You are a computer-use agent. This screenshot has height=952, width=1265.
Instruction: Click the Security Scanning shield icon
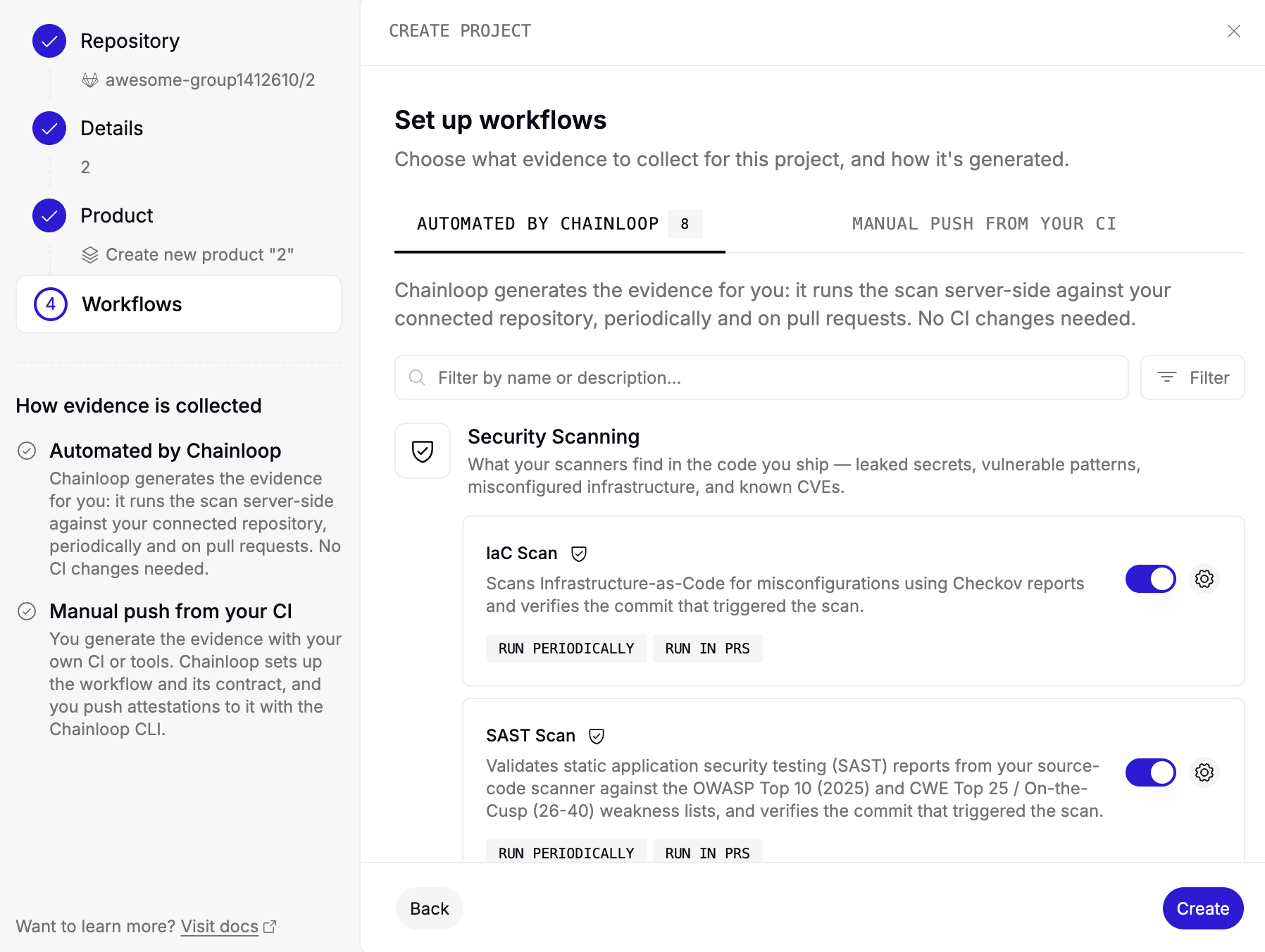[423, 451]
